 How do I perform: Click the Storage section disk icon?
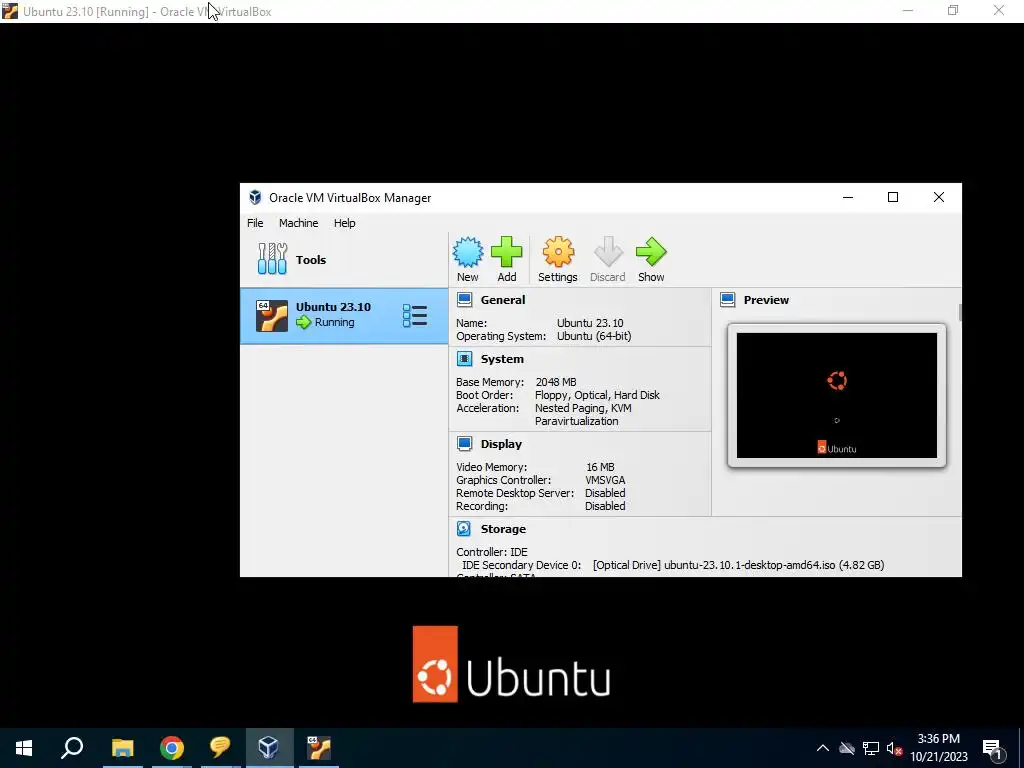coord(464,528)
